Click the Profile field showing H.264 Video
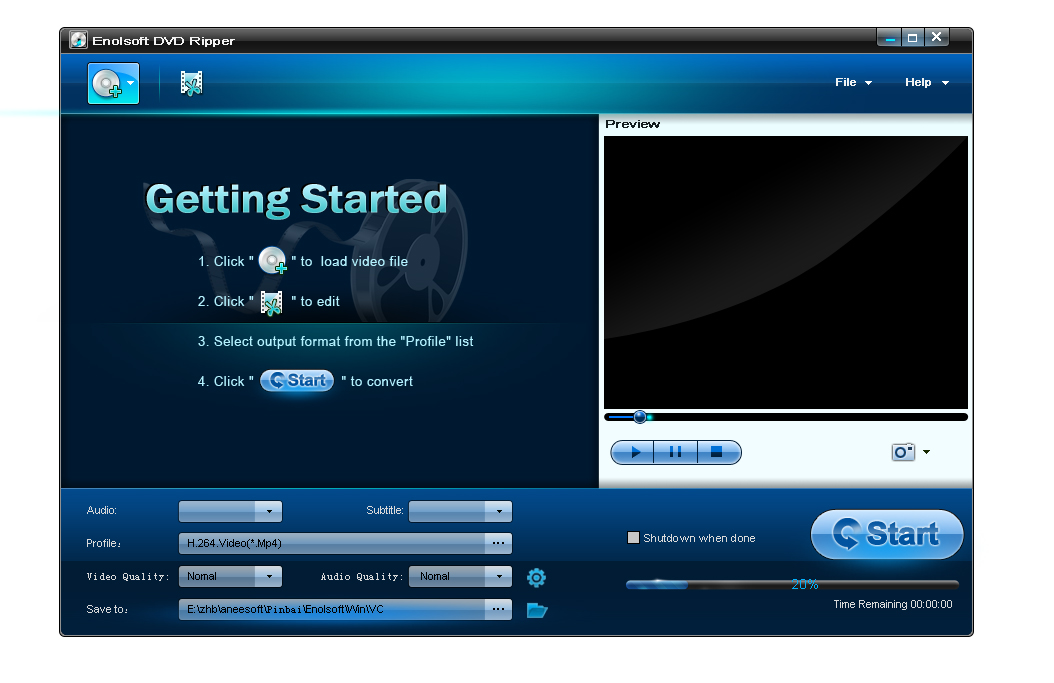 [x=332, y=543]
